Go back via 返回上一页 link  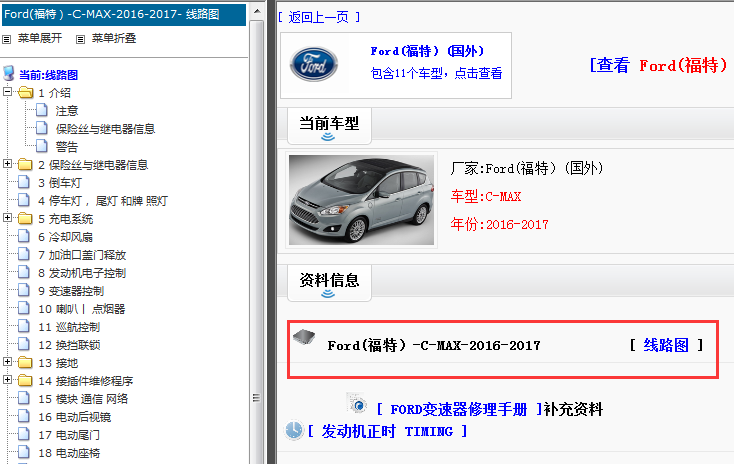pyautogui.click(x=319, y=17)
